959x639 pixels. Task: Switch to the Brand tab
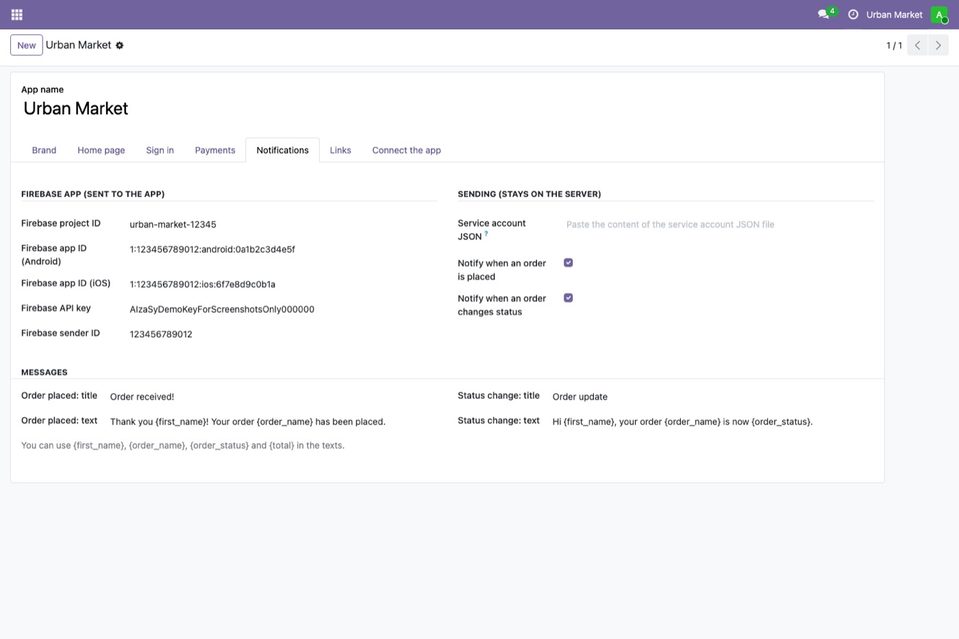44,150
